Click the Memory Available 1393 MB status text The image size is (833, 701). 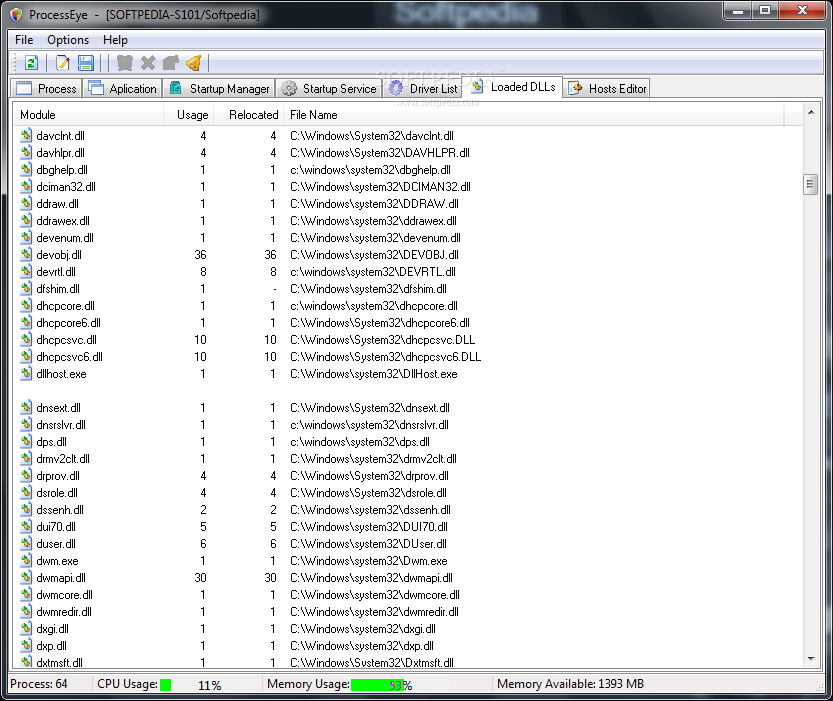click(x=570, y=684)
